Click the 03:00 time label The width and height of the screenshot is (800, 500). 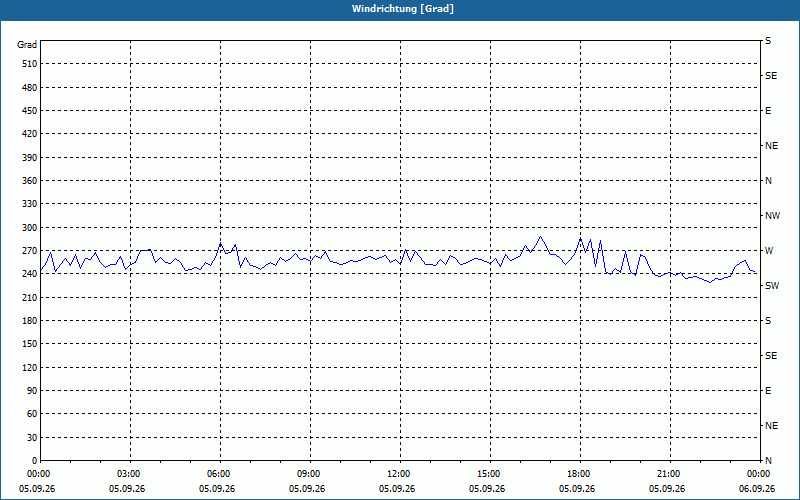130,474
